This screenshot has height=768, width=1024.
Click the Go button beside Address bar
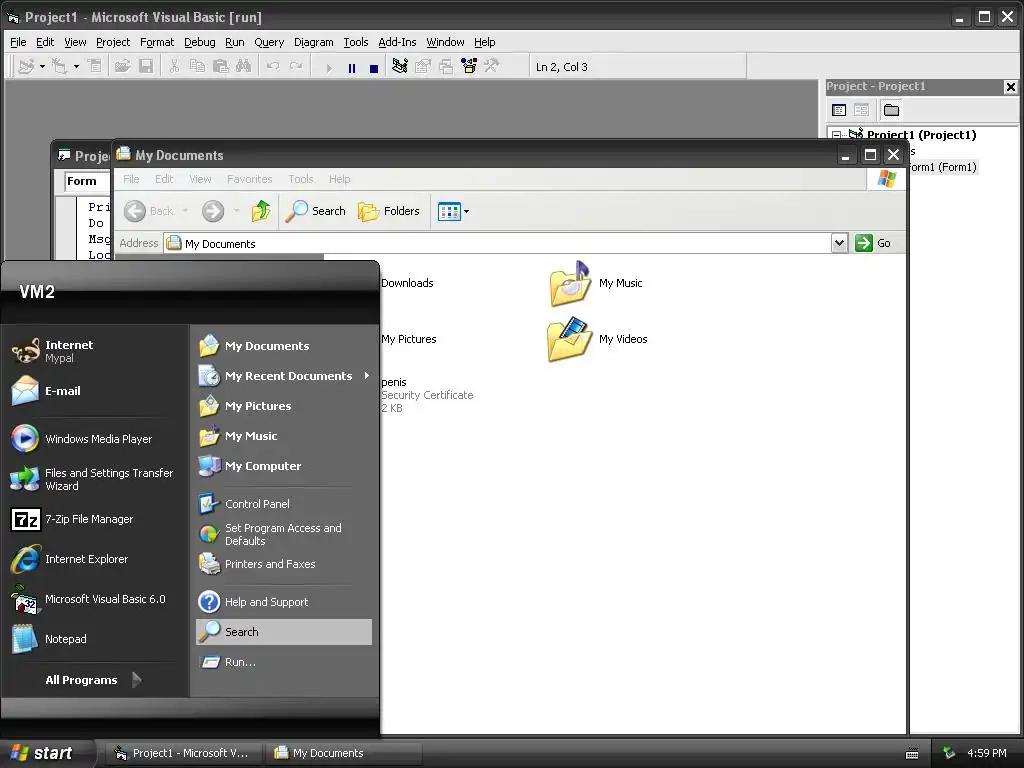873,243
